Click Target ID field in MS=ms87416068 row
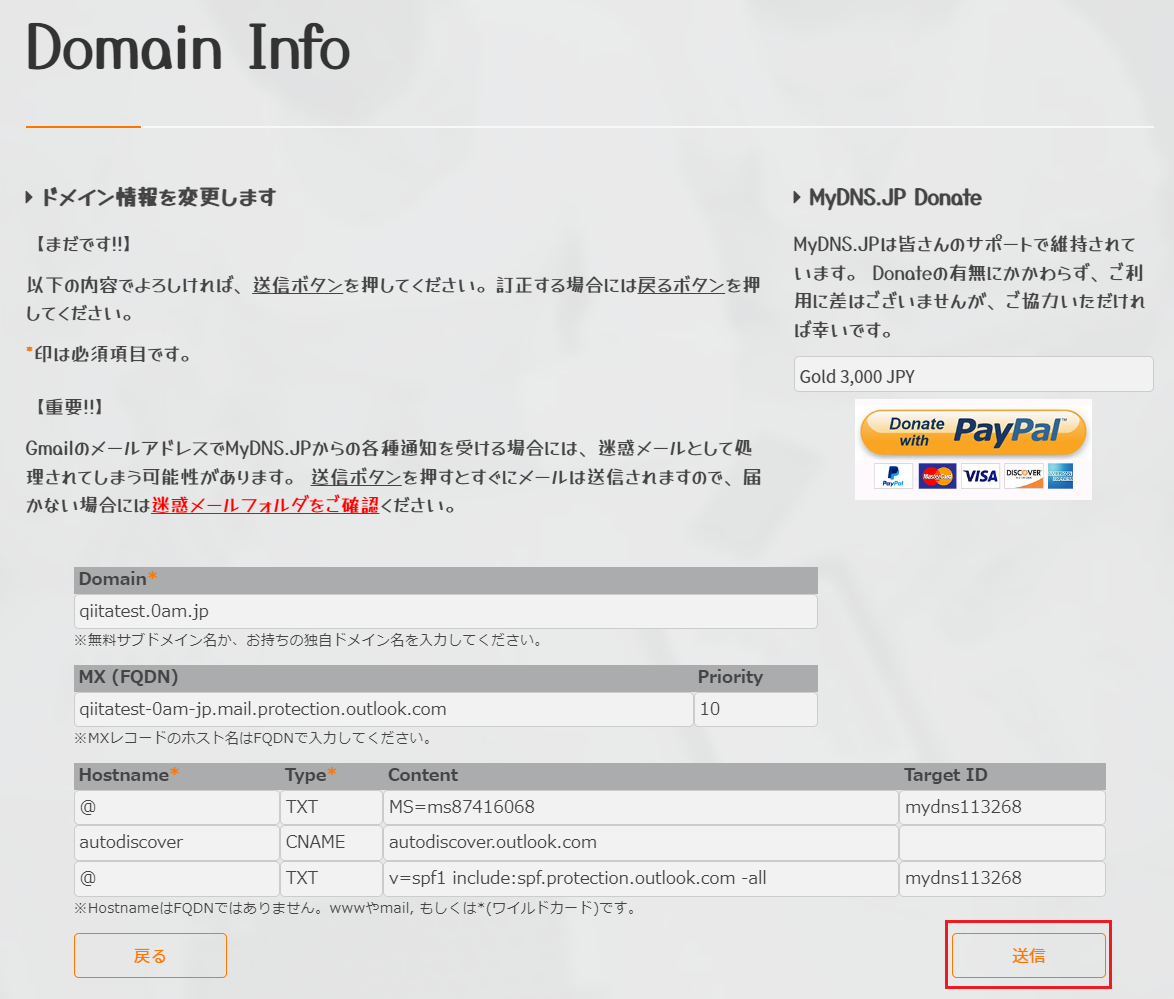1174x999 pixels. (x=1002, y=807)
